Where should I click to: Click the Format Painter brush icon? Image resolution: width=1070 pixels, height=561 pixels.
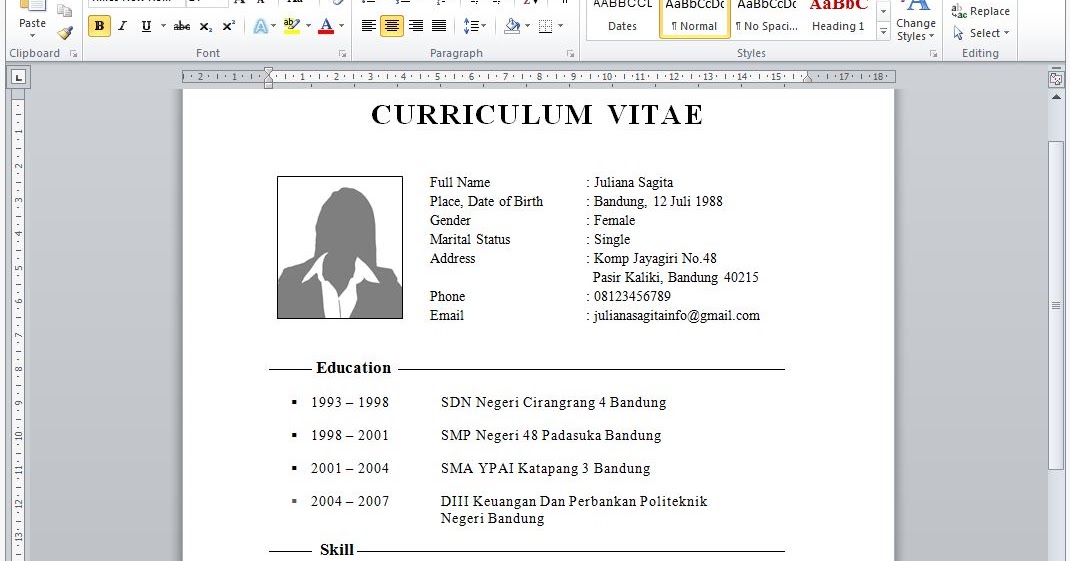tap(66, 33)
